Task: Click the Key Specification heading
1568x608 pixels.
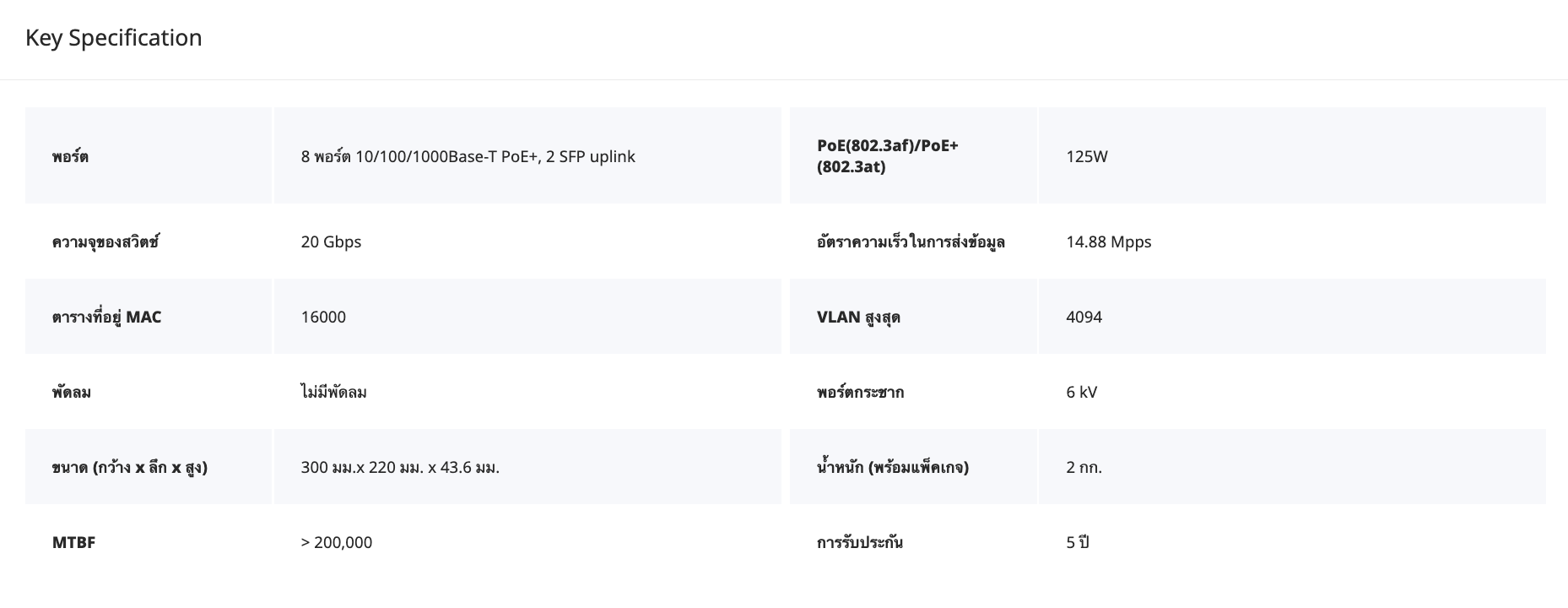Action: (x=114, y=38)
